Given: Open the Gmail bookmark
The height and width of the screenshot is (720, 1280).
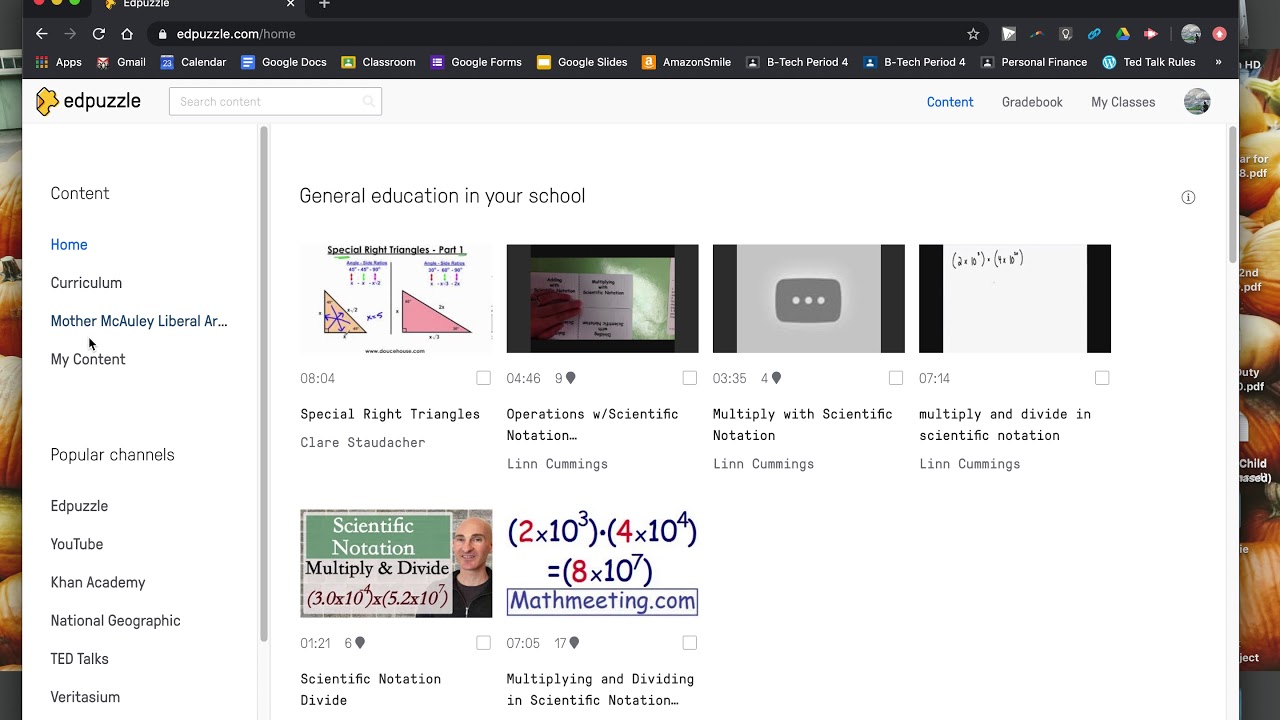Looking at the screenshot, I should (x=121, y=62).
